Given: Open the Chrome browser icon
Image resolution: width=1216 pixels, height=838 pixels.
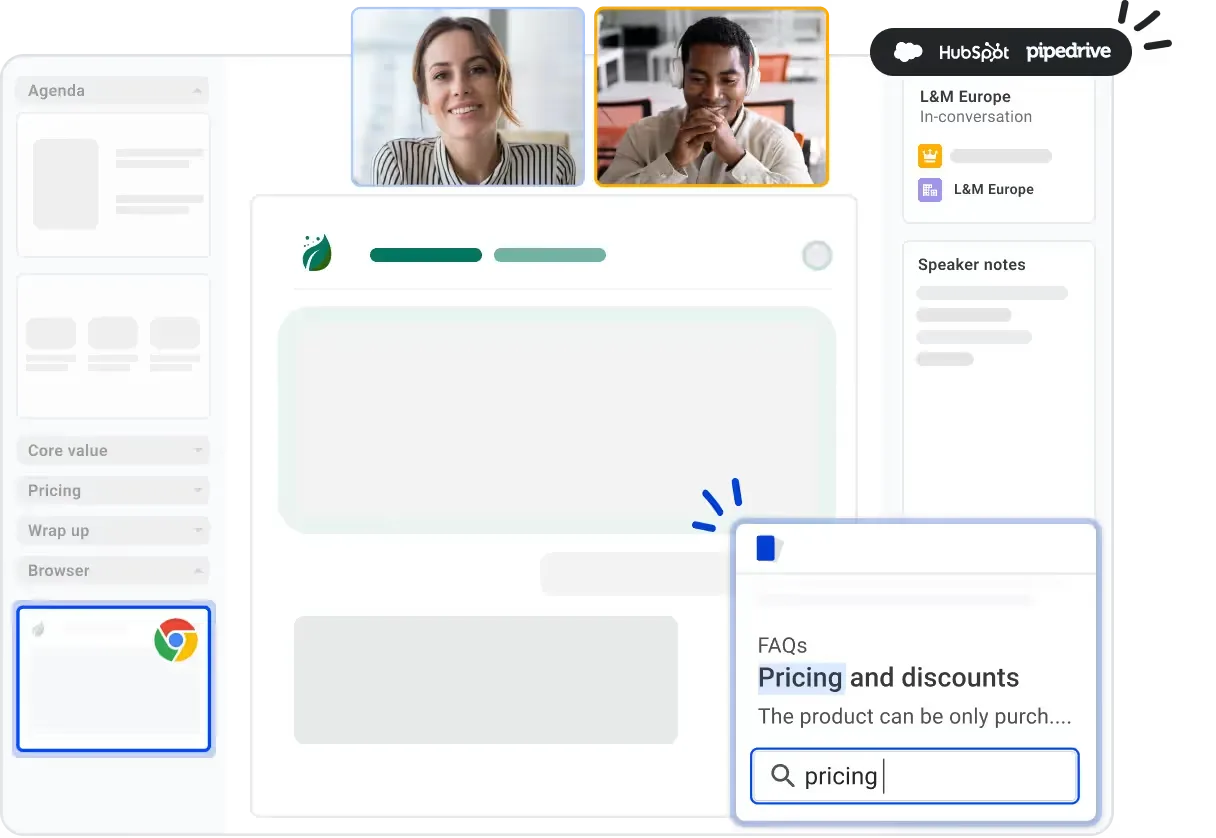Looking at the screenshot, I should tap(176, 640).
